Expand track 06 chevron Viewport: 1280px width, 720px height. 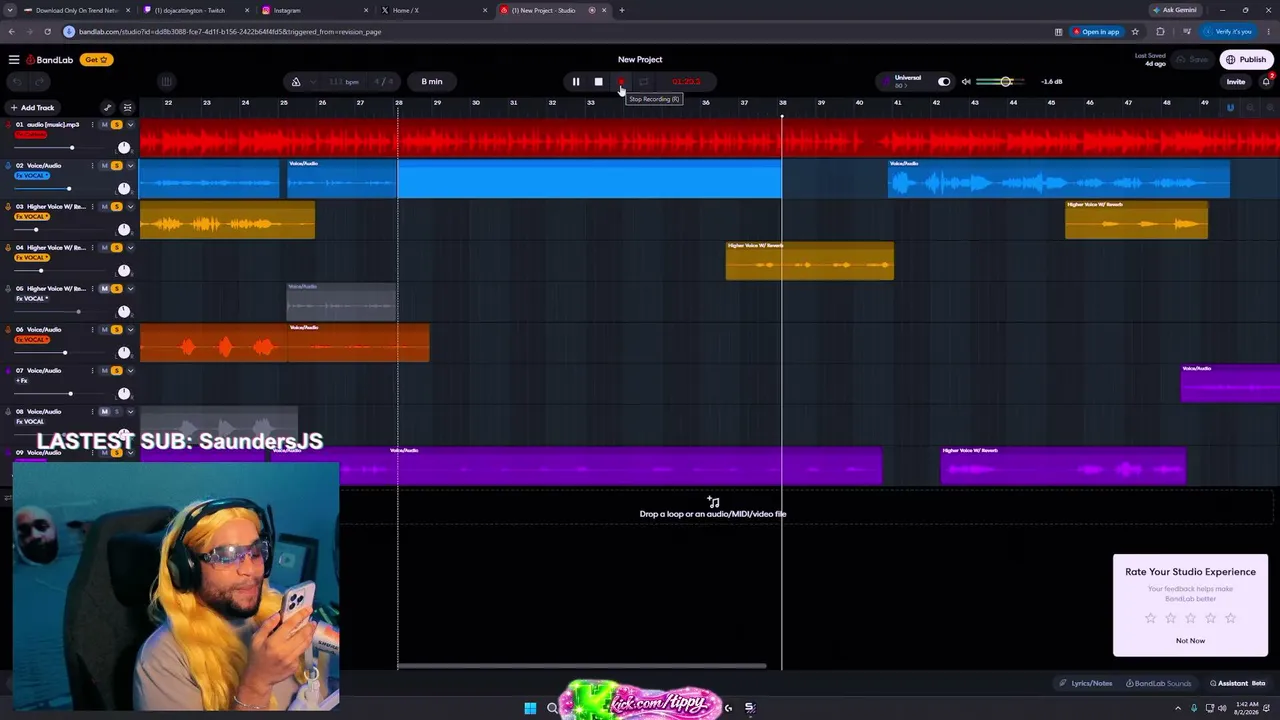(130, 330)
